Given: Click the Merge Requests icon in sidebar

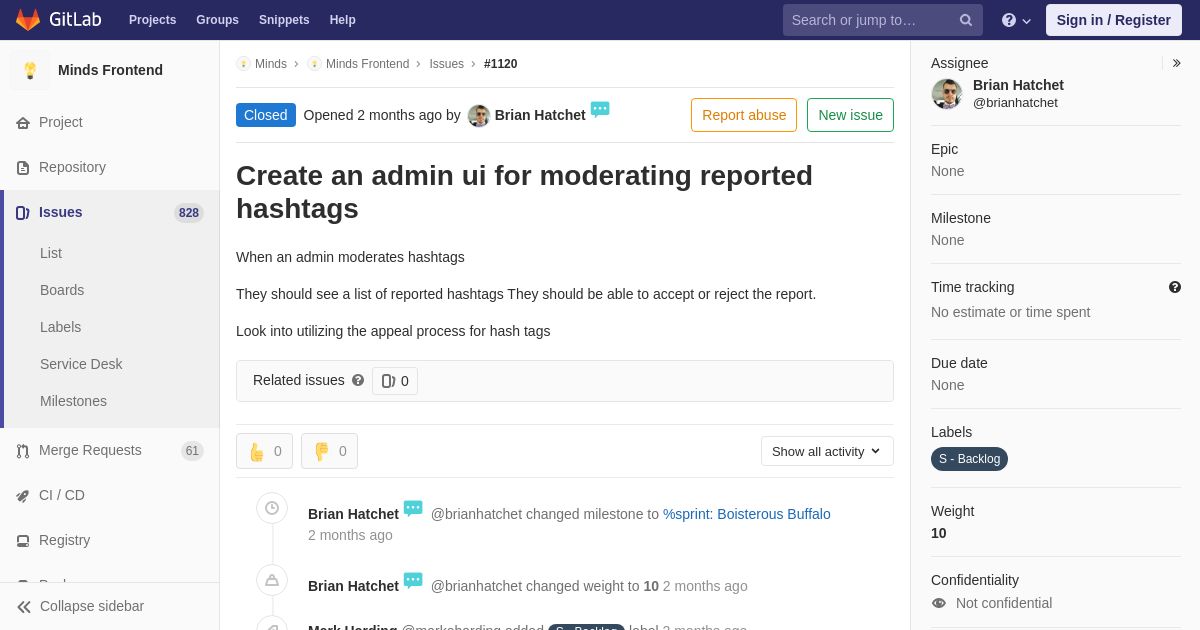Looking at the screenshot, I should [x=23, y=451].
